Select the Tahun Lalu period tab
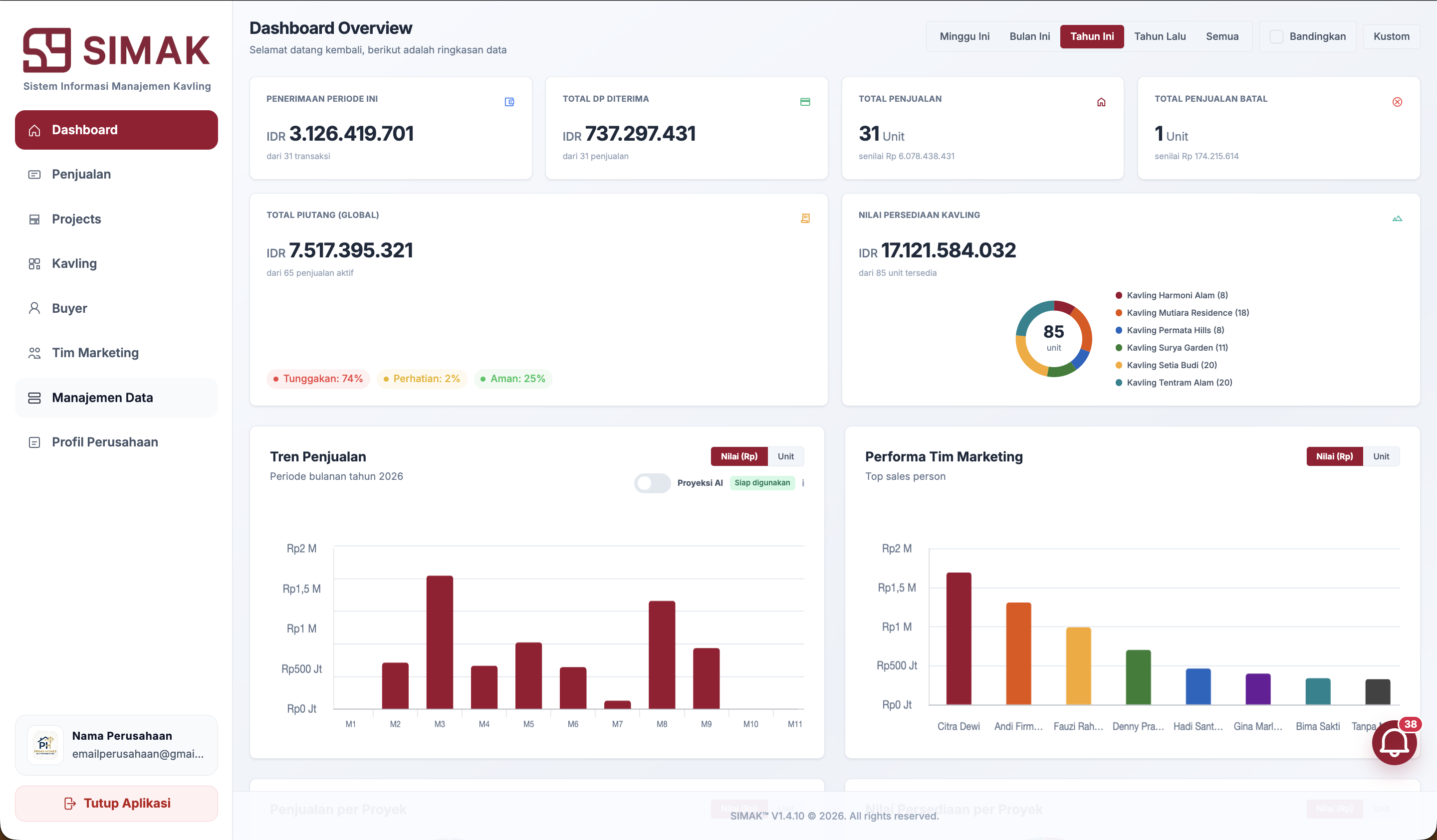 [1159, 36]
